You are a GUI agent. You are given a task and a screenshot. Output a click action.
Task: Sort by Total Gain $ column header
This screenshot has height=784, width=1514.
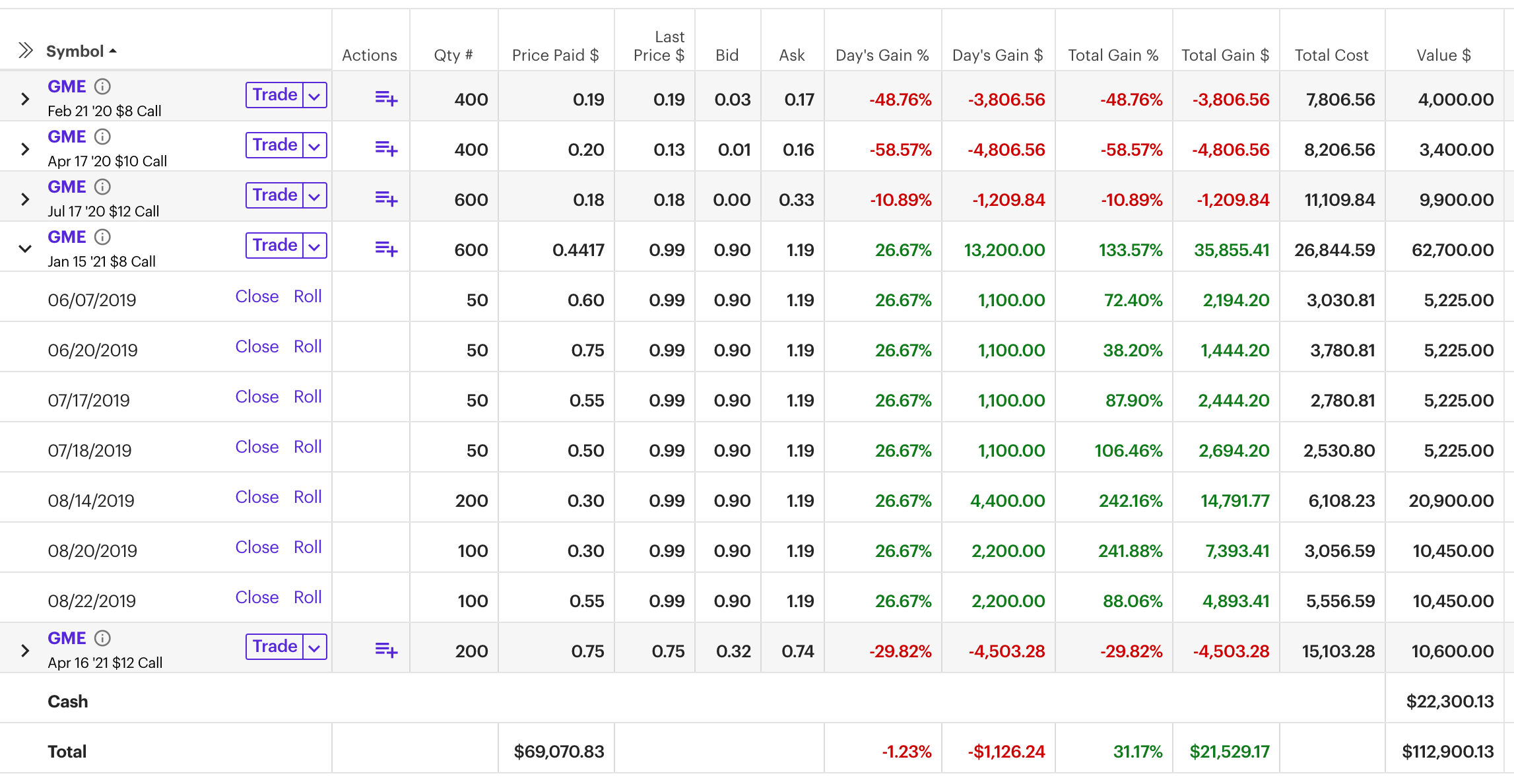1225,55
